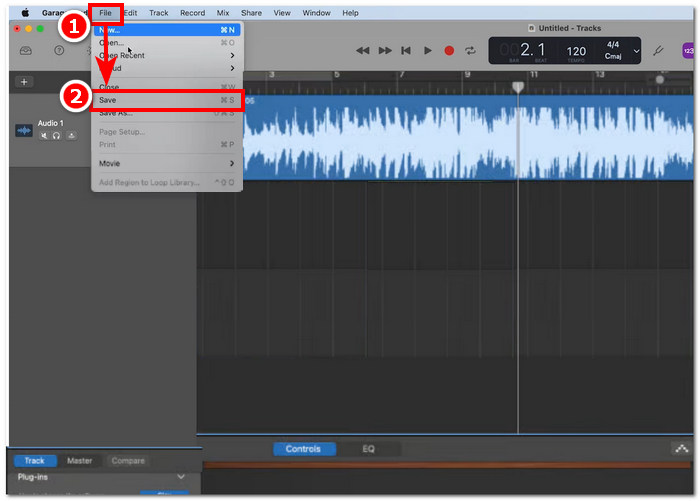Toggle the purple Count-in button
The height and width of the screenshot is (501, 700).
pos(688,50)
